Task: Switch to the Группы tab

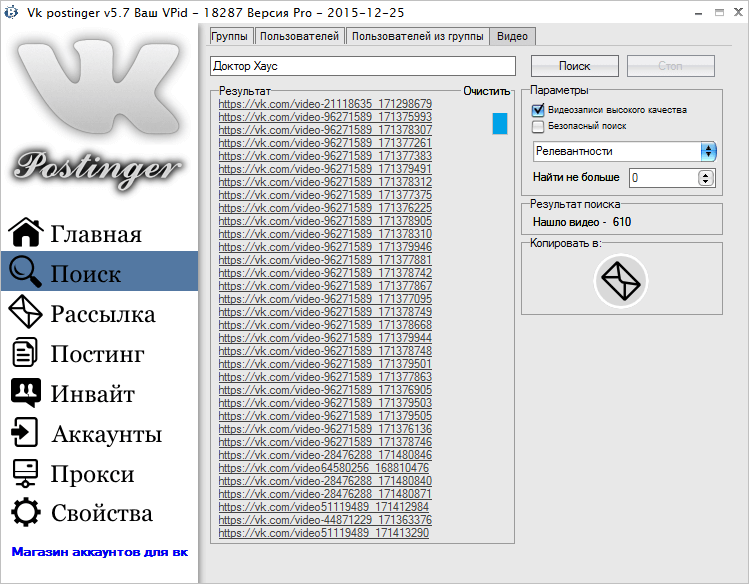Action: point(230,36)
